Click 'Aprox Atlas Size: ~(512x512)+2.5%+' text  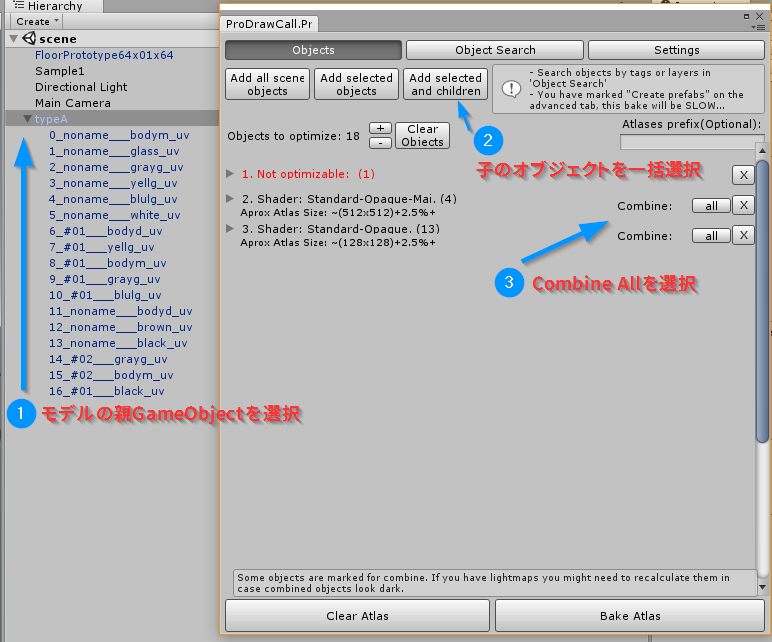point(338,213)
